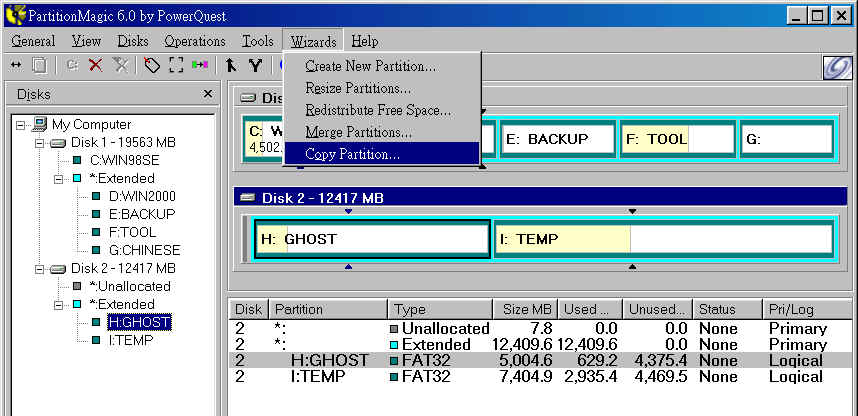This screenshot has width=858, height=416.
Task: Select I:TEMP in the disk tree
Action: coord(130,340)
